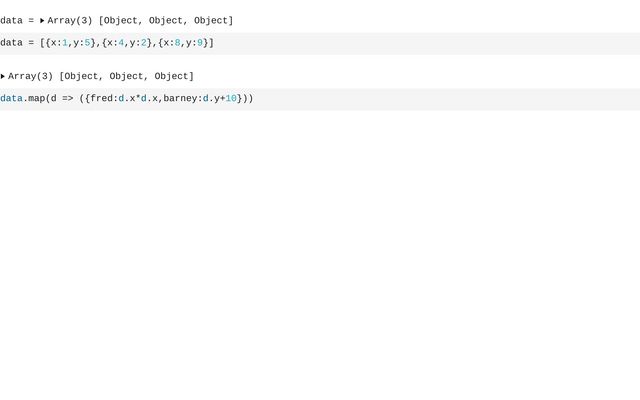The width and height of the screenshot is (640, 400).
Task: Click the 'fred' property key
Action: click(101, 99)
